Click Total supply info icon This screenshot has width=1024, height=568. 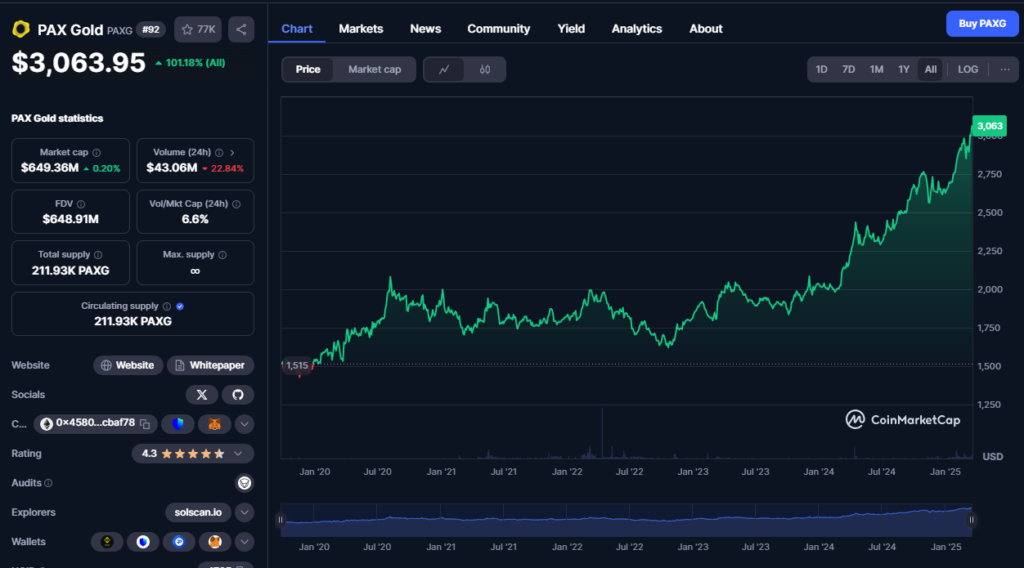tap(98, 255)
